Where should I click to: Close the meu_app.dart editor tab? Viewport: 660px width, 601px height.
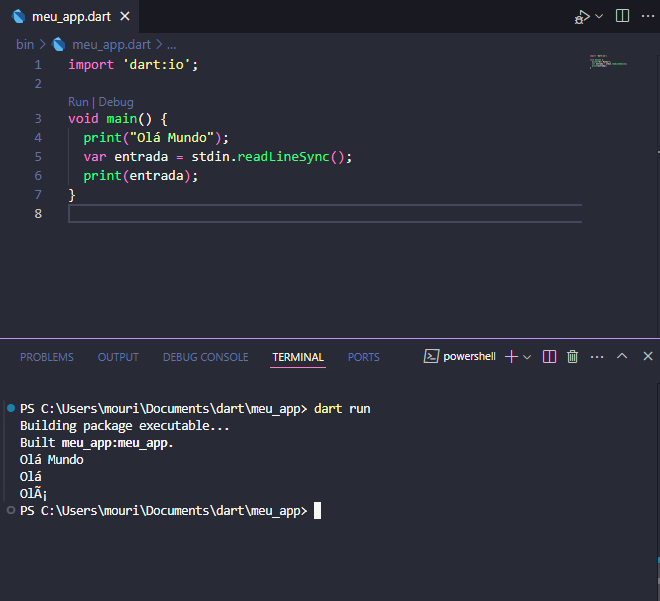tap(125, 16)
